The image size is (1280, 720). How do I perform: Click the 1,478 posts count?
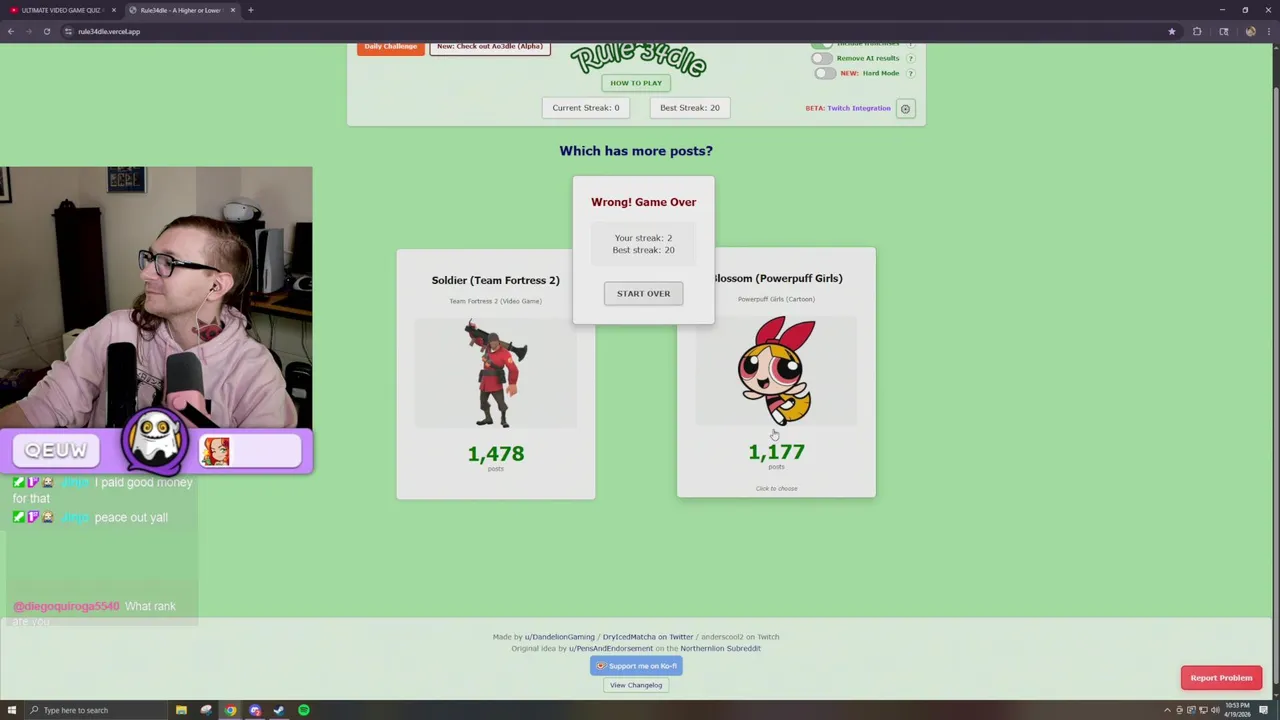(x=496, y=454)
